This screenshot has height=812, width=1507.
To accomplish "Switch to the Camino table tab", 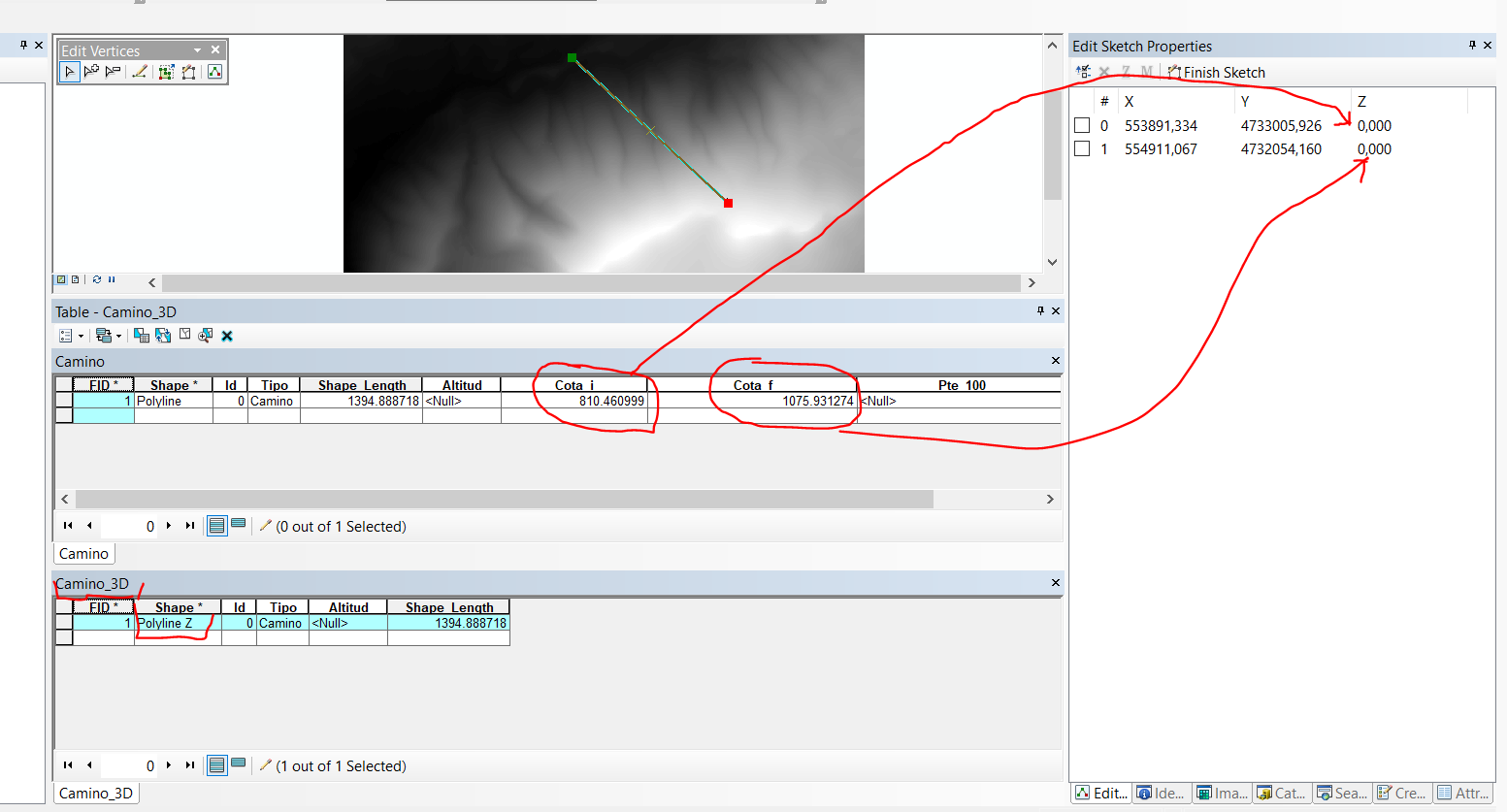I will click(x=83, y=553).
